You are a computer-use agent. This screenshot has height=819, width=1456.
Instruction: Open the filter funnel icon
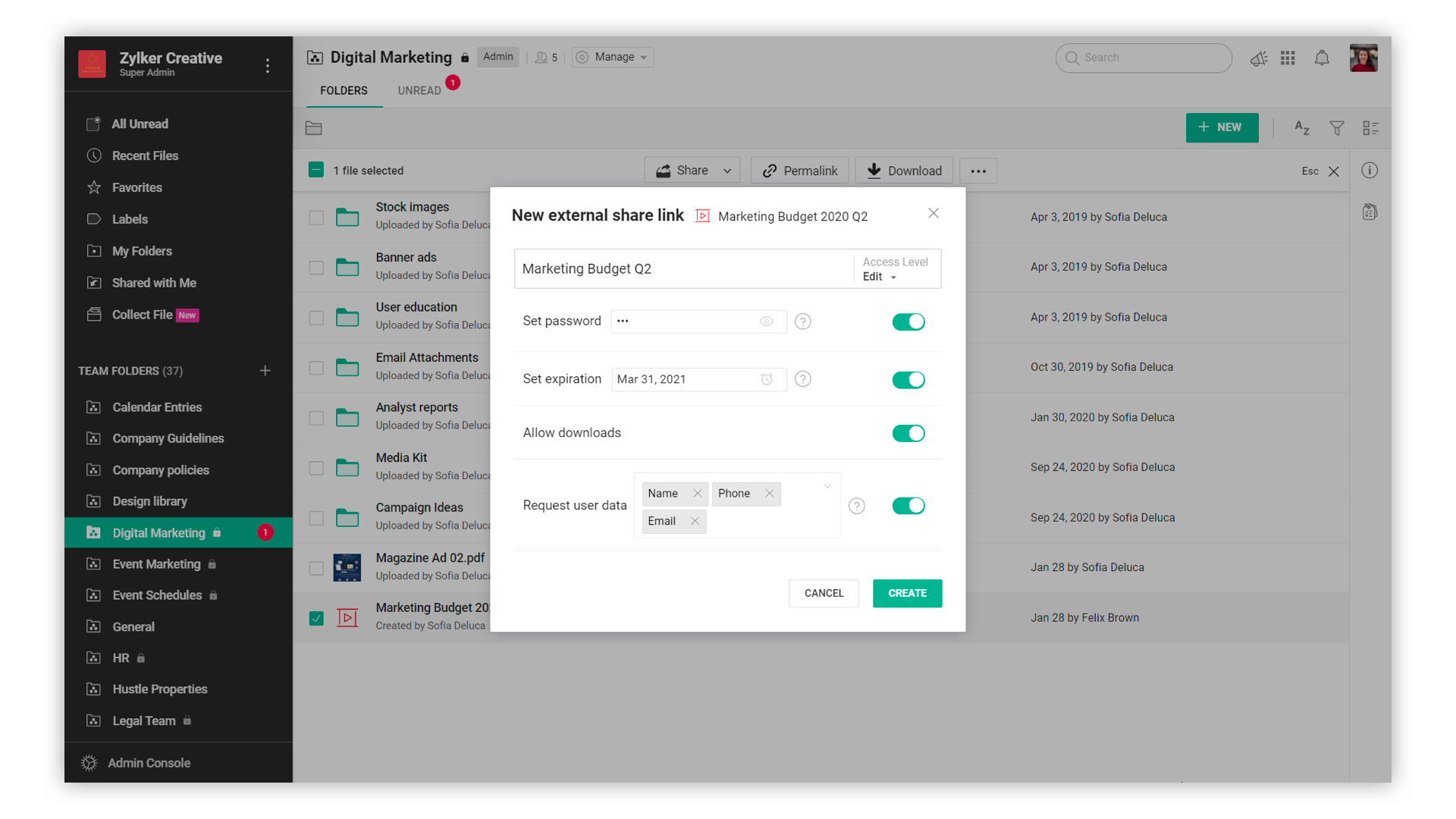(x=1337, y=127)
